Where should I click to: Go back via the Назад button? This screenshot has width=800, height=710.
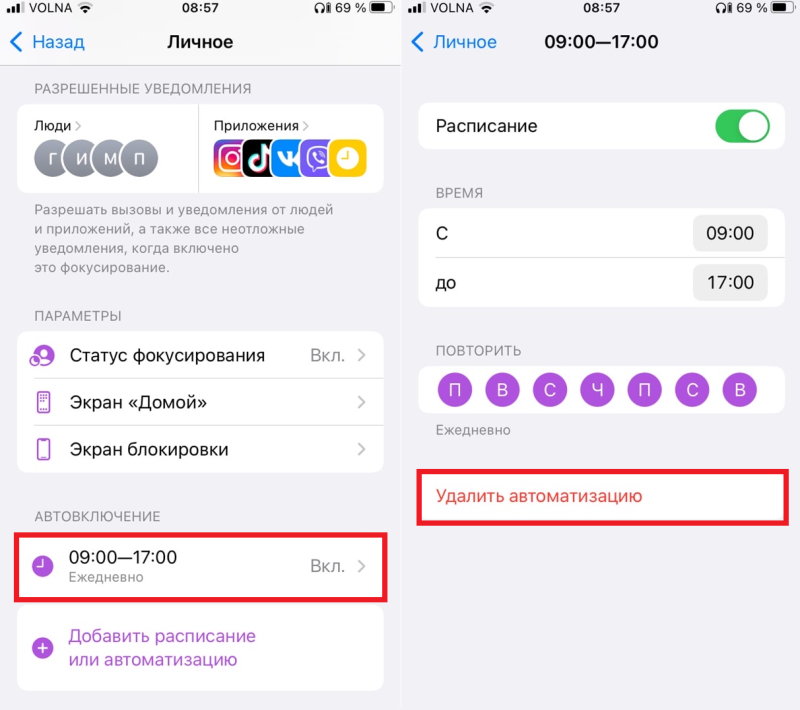click(47, 42)
